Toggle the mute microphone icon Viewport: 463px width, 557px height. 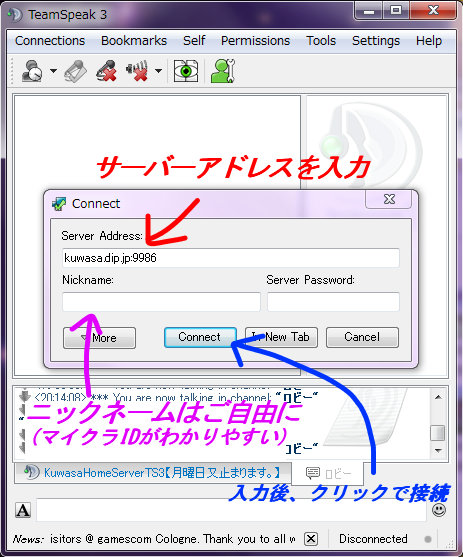(x=107, y=71)
